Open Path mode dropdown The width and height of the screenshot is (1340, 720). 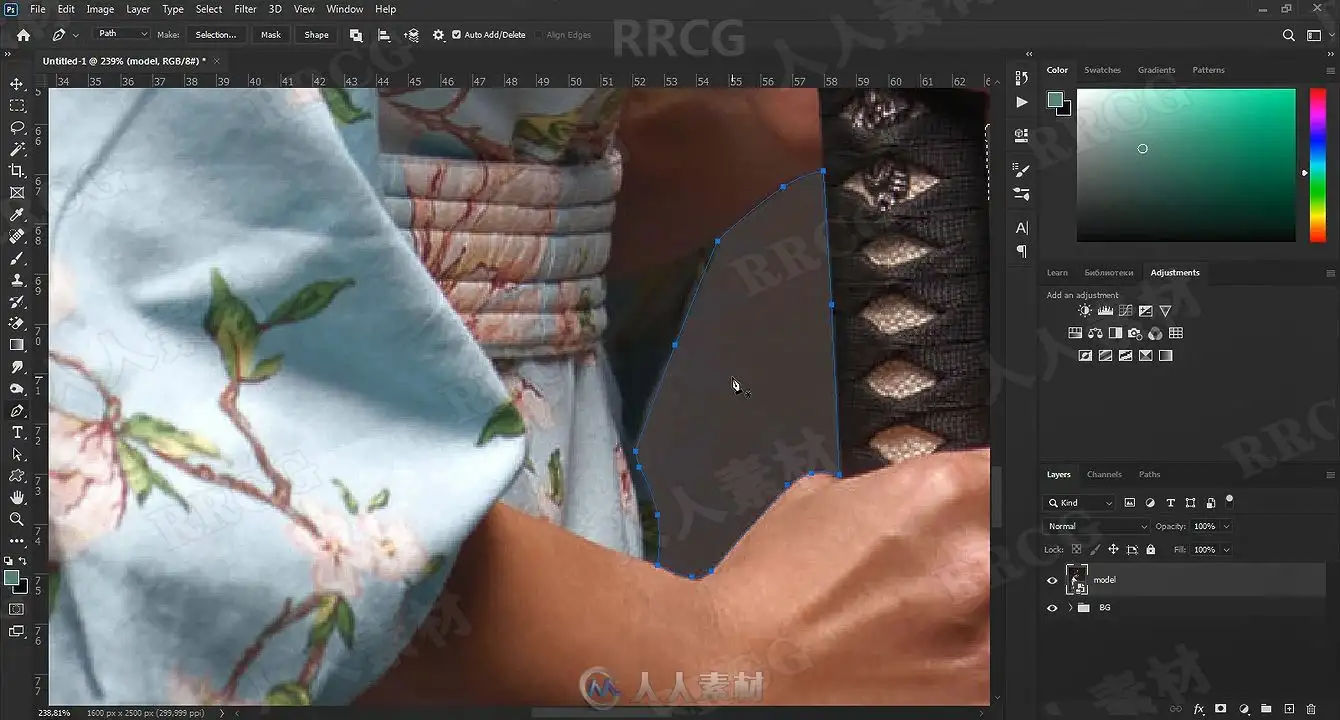[x=122, y=34]
